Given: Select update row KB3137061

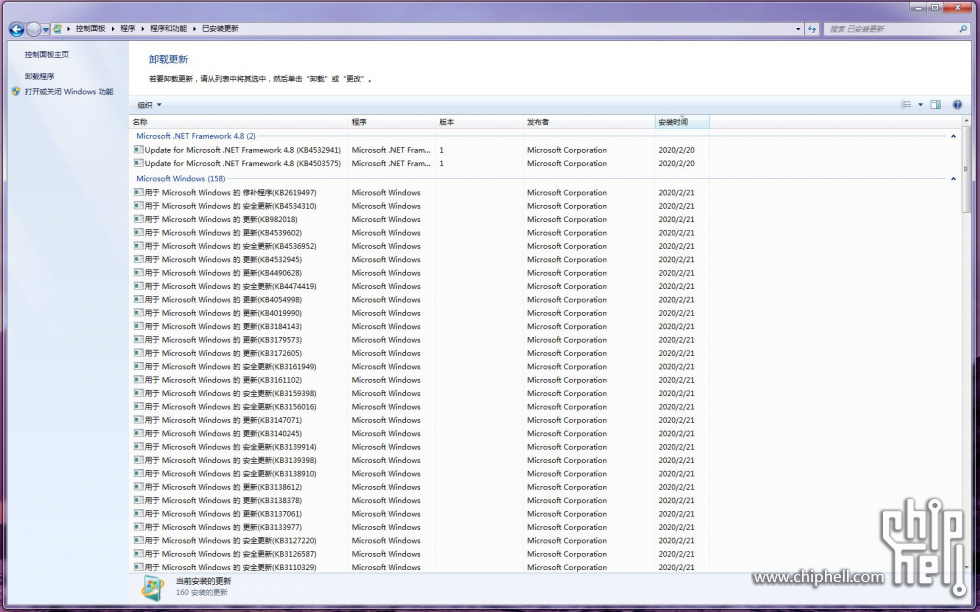Looking at the screenshot, I should coord(421,514).
